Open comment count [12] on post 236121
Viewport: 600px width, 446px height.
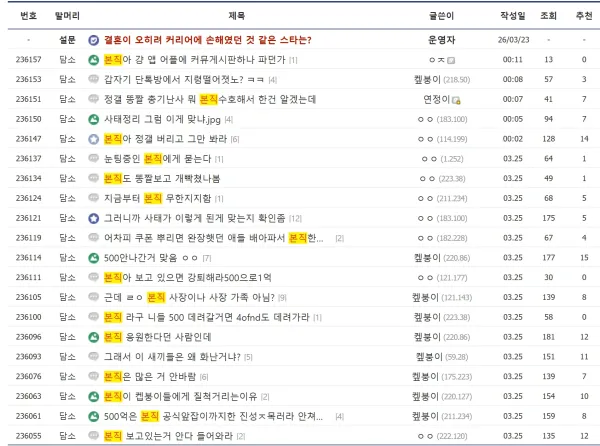click(x=295, y=219)
